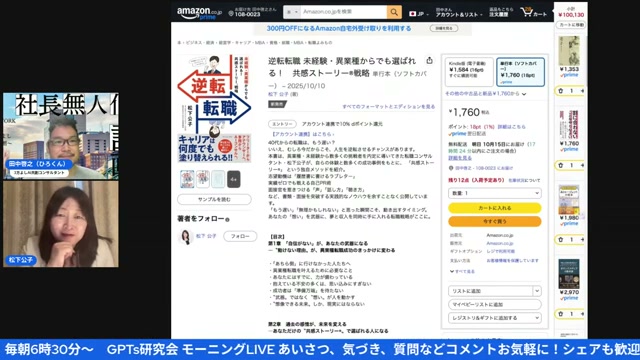The image size is (640, 360).
Task: Open author link under the book title
Action: click(277, 94)
